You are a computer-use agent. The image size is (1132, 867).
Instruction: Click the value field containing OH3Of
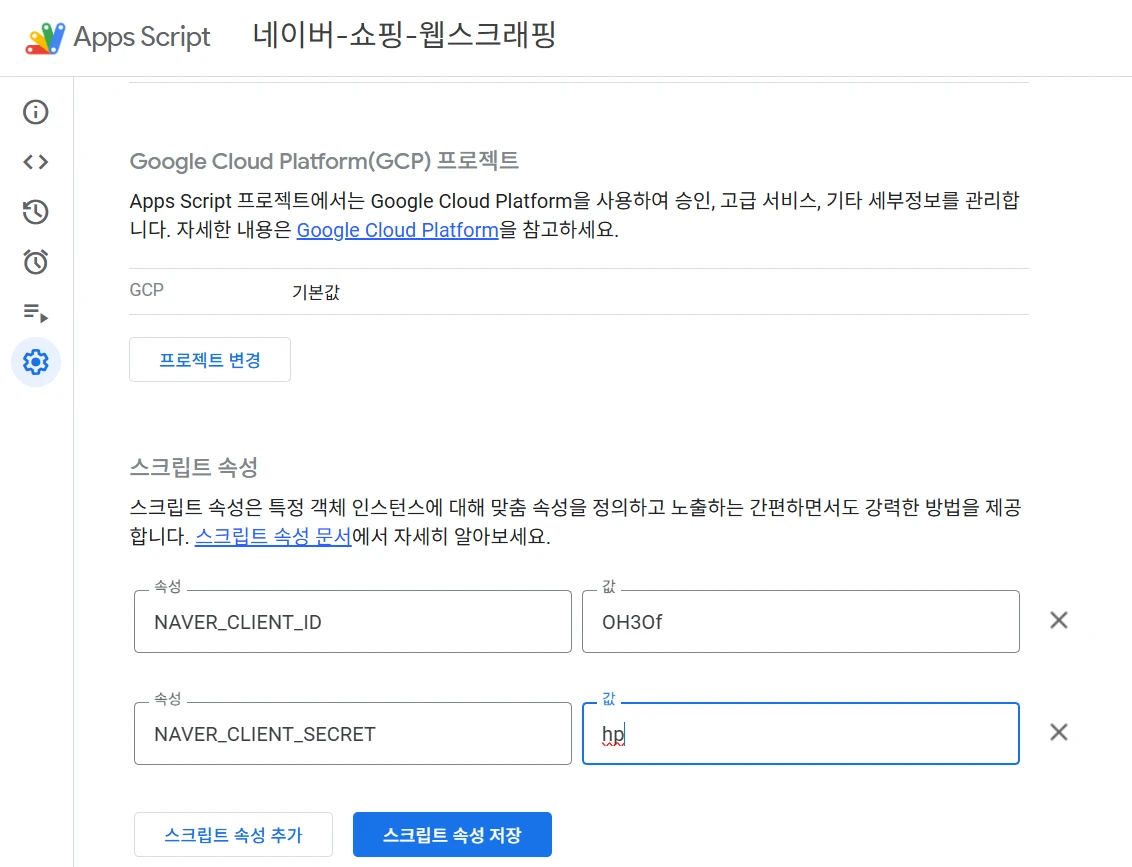click(x=800, y=622)
